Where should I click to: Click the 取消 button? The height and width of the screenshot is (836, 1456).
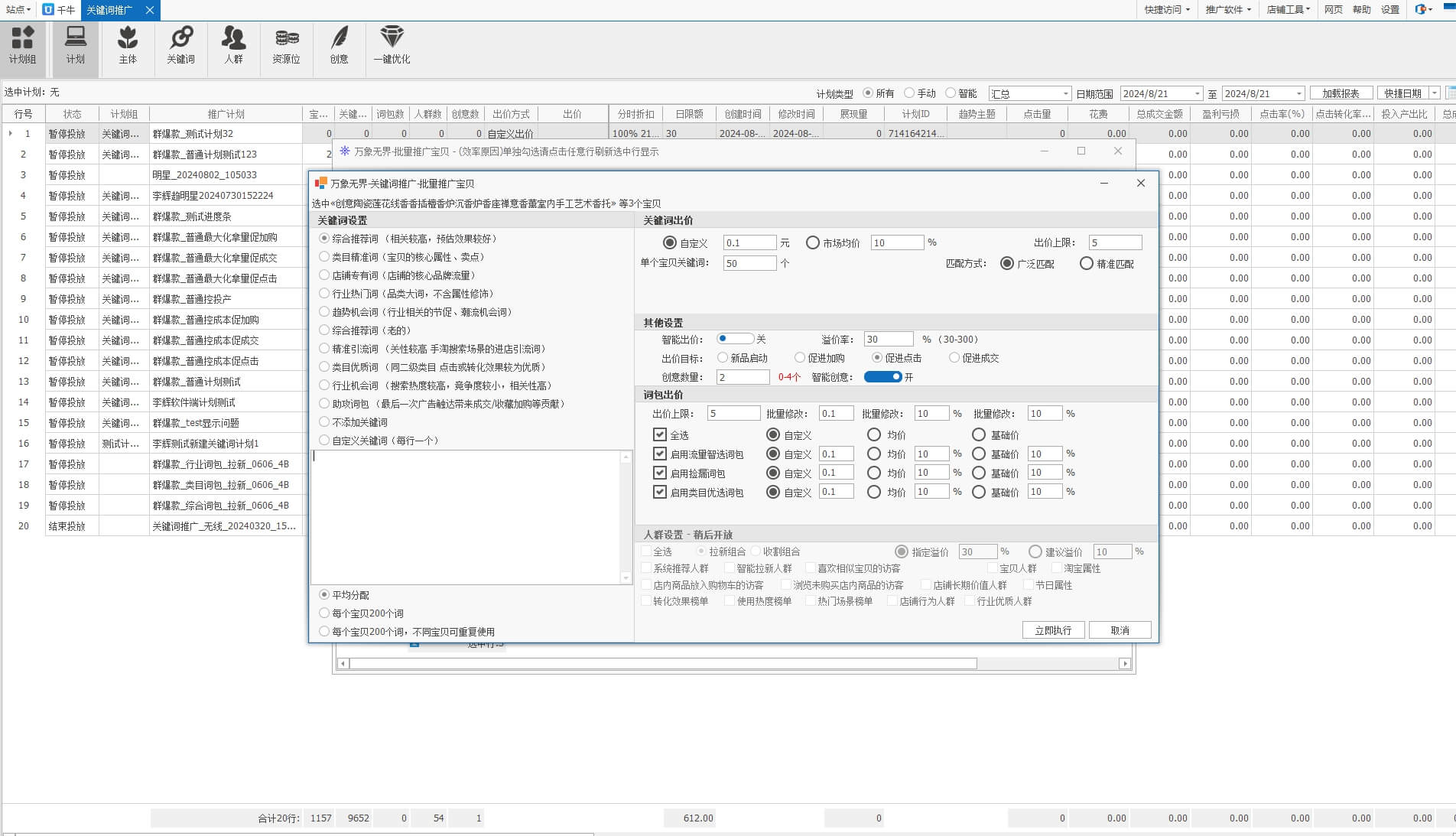(1120, 629)
